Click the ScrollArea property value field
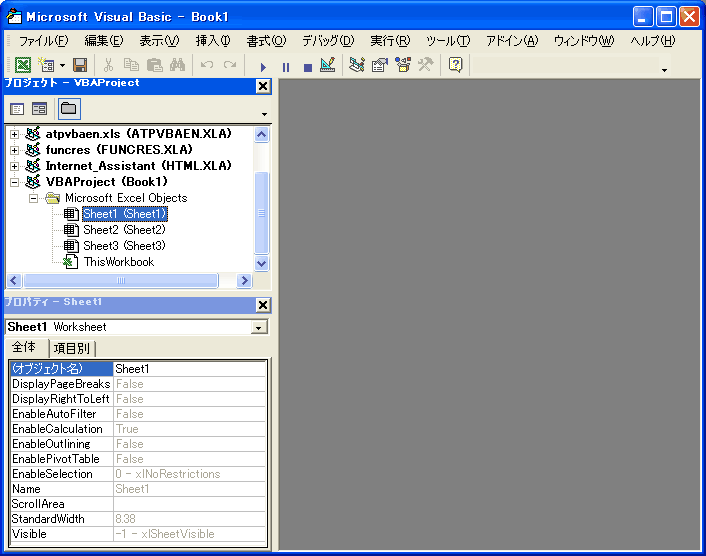This screenshot has width=706, height=556. click(x=190, y=504)
